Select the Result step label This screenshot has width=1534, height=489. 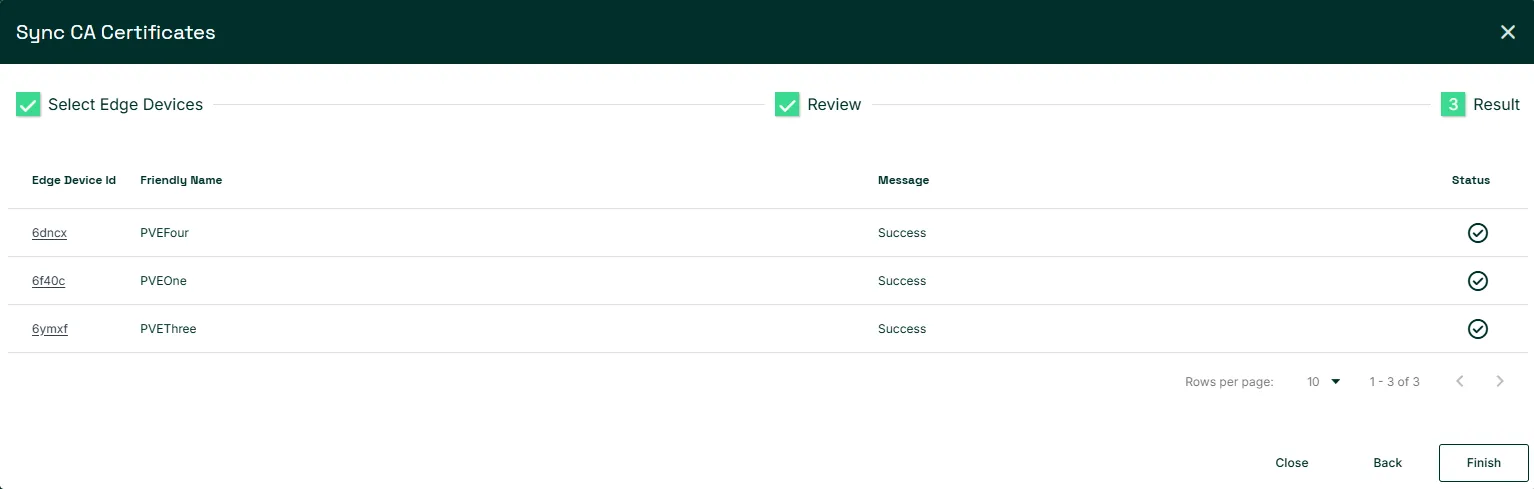point(1496,104)
